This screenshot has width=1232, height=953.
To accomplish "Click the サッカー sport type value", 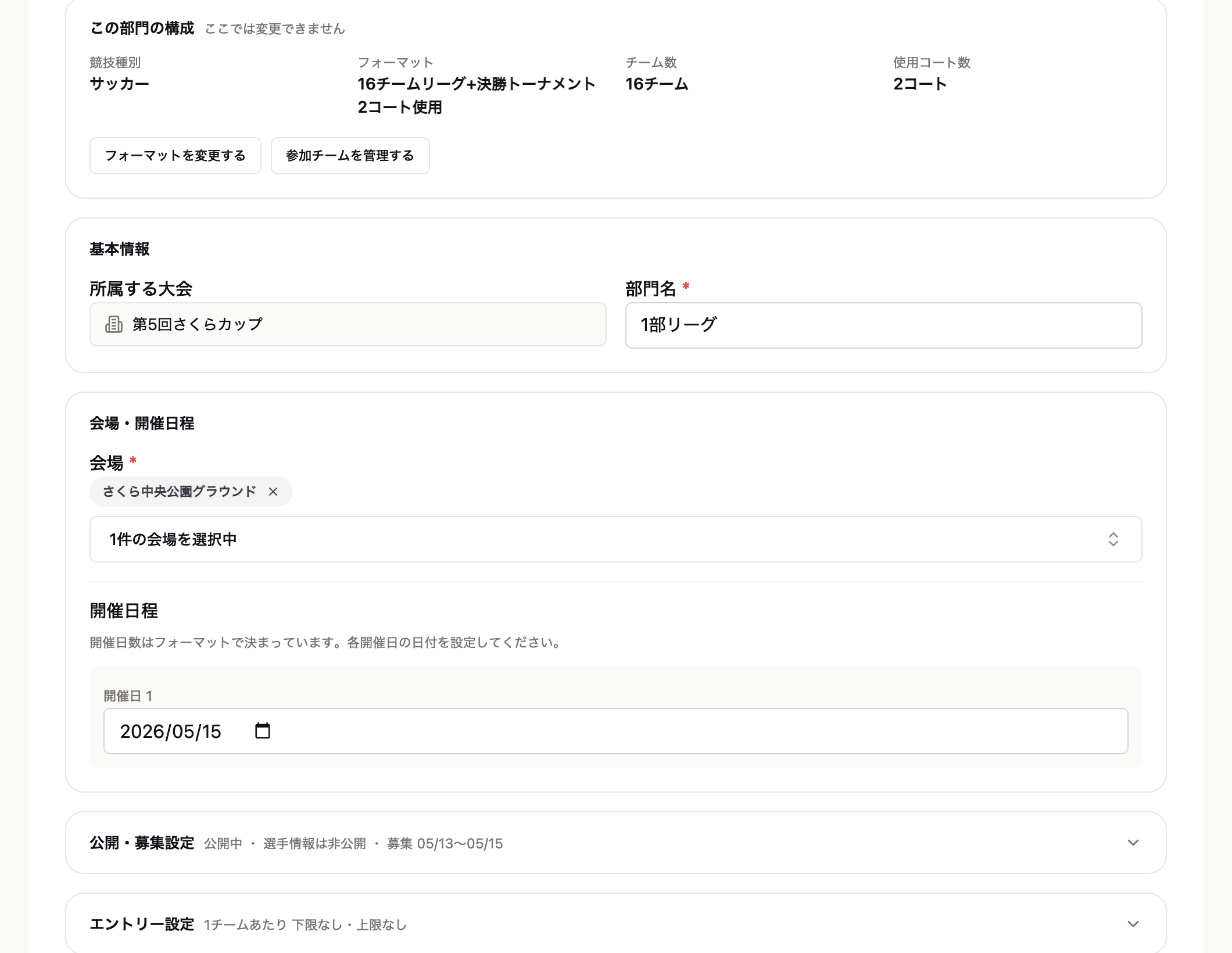I will click(119, 84).
